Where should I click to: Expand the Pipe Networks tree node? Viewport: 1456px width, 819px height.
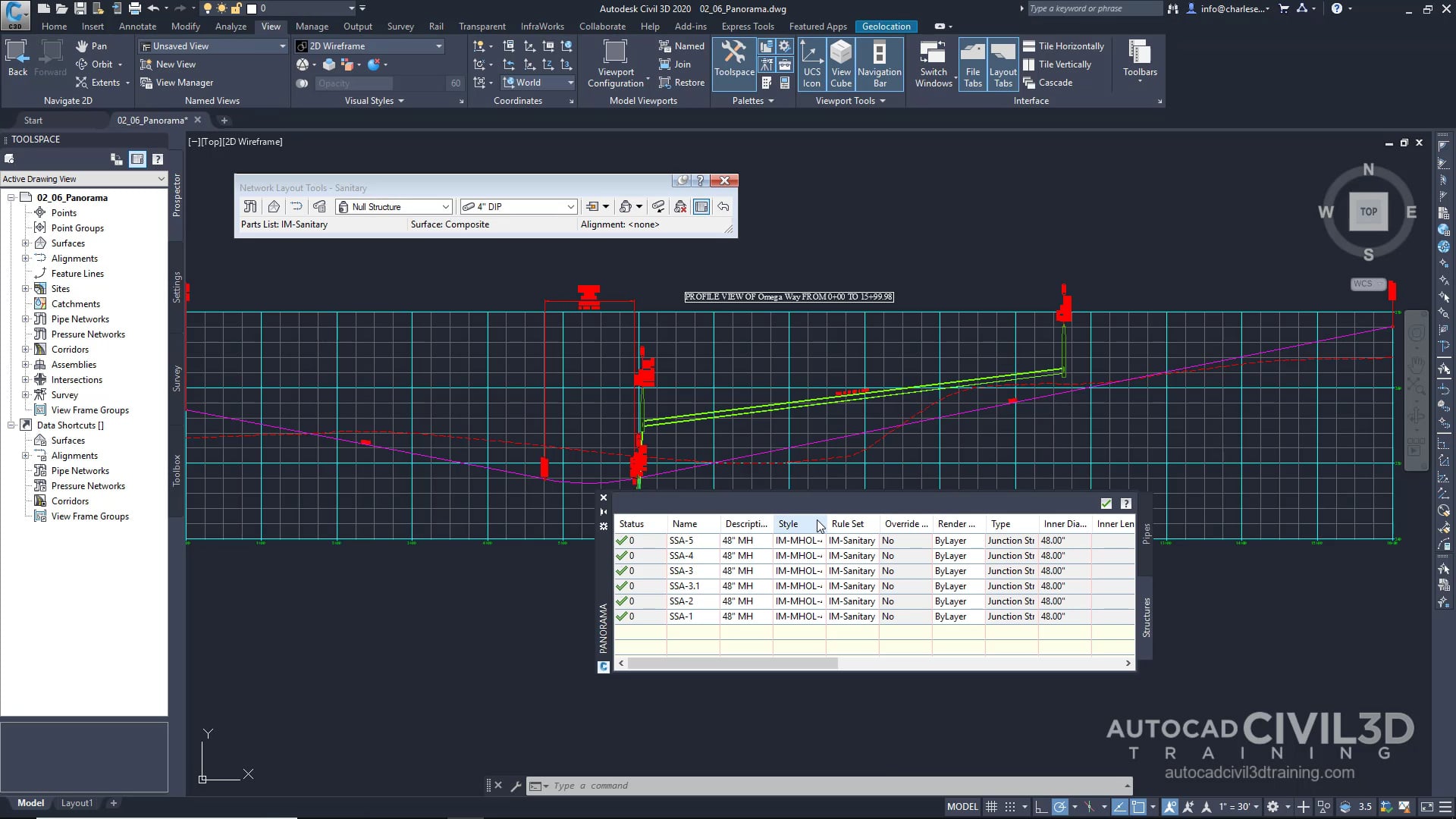(26, 319)
